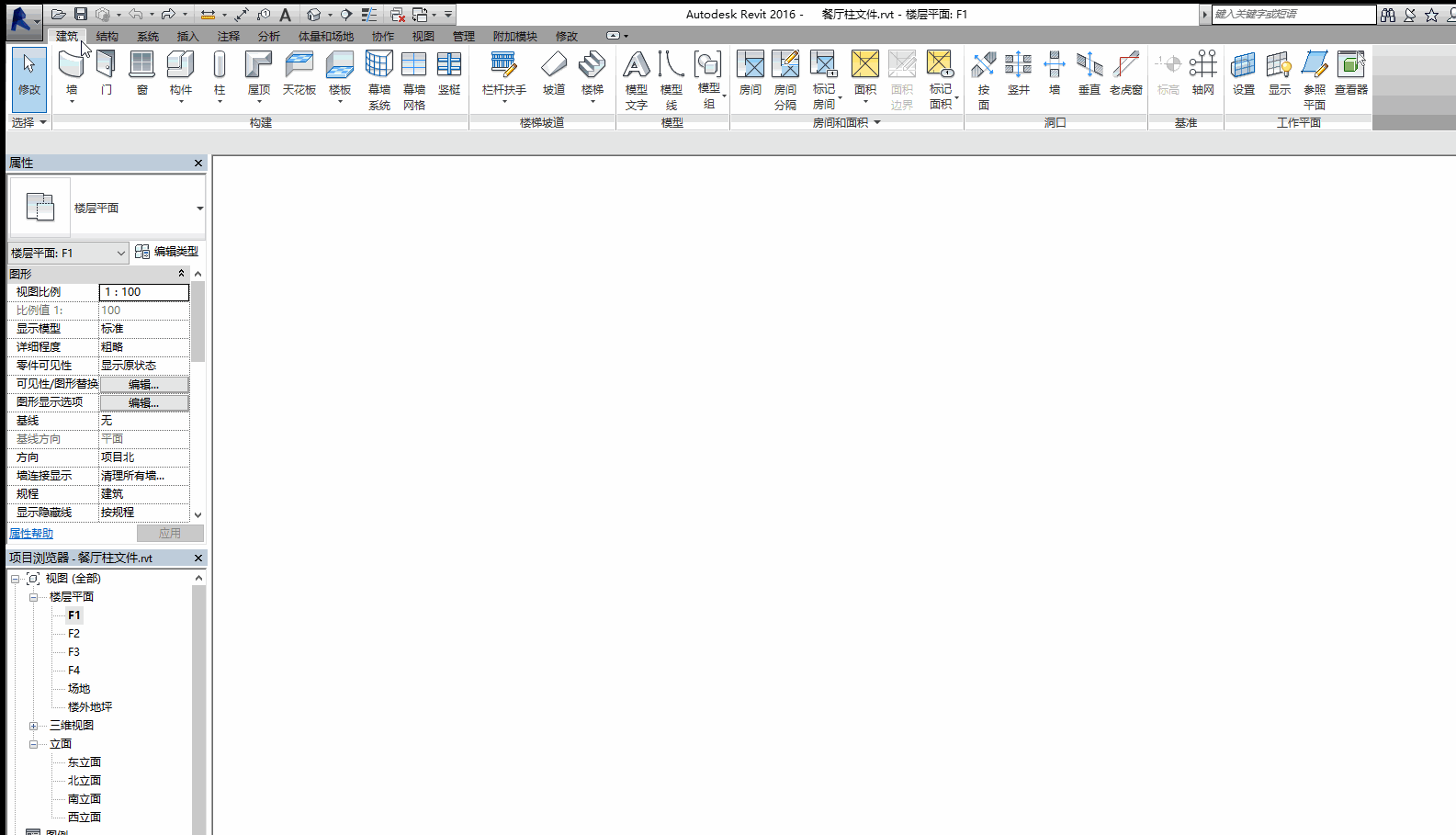The image size is (1456, 835).
Task: Click the 设置 work plane set tool
Action: 1244,73
